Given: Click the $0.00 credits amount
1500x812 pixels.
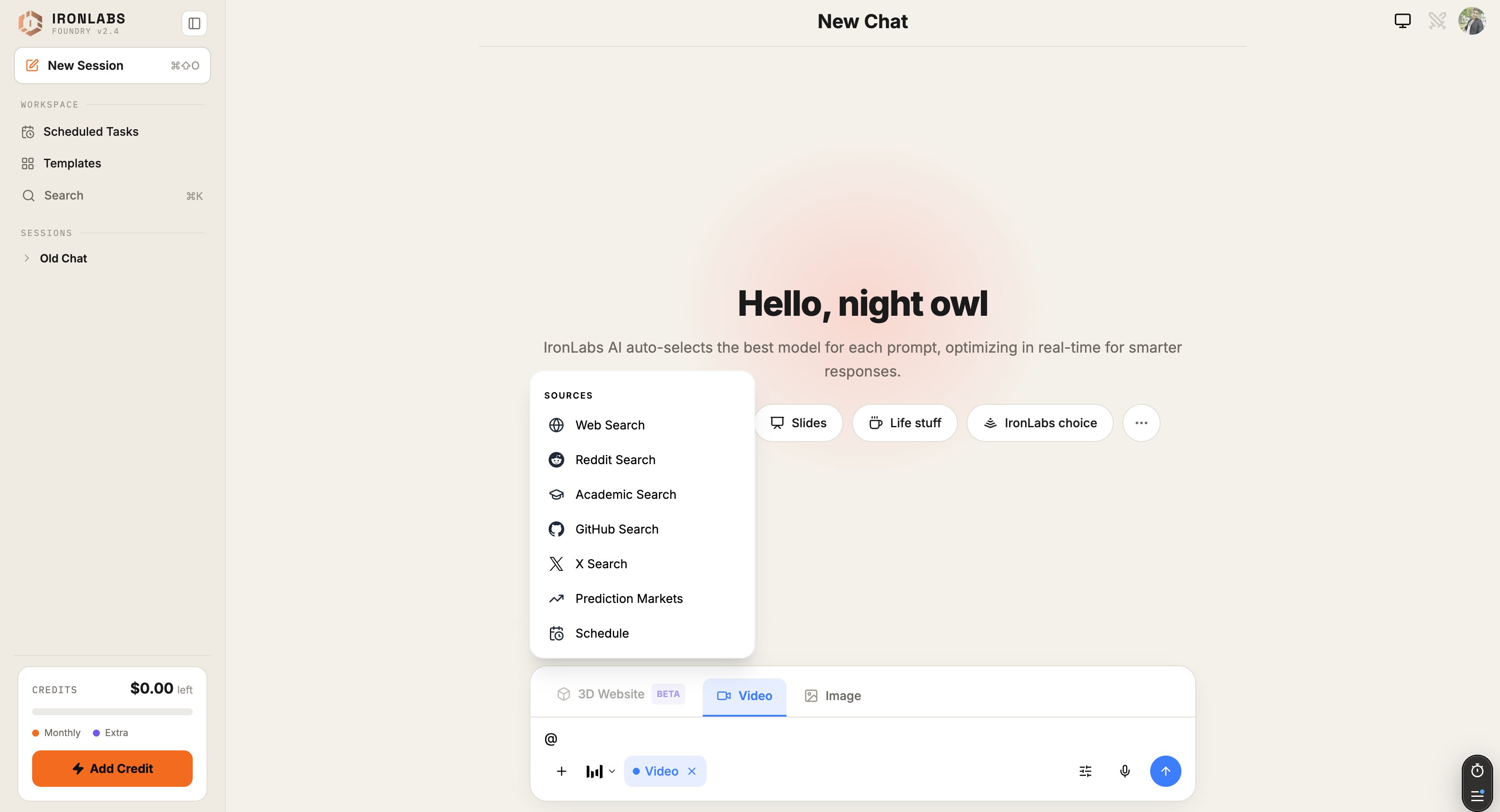Looking at the screenshot, I should tap(151, 688).
